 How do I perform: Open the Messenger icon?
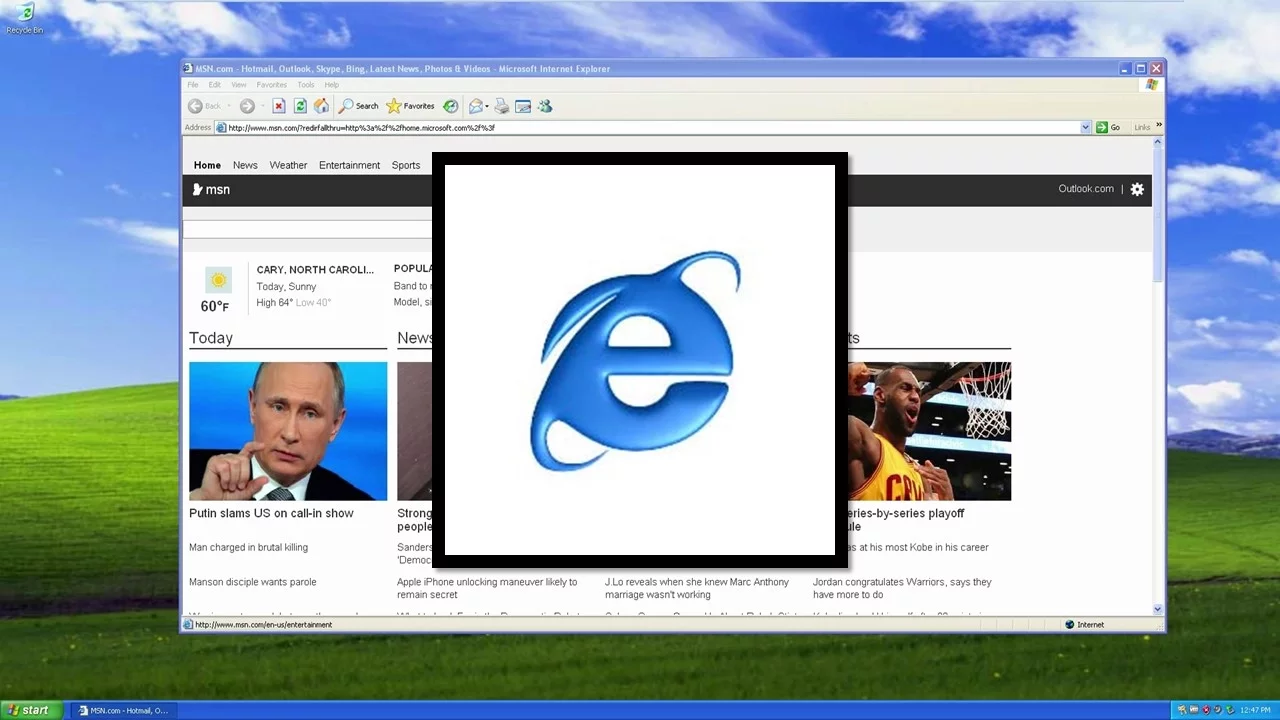click(x=545, y=106)
